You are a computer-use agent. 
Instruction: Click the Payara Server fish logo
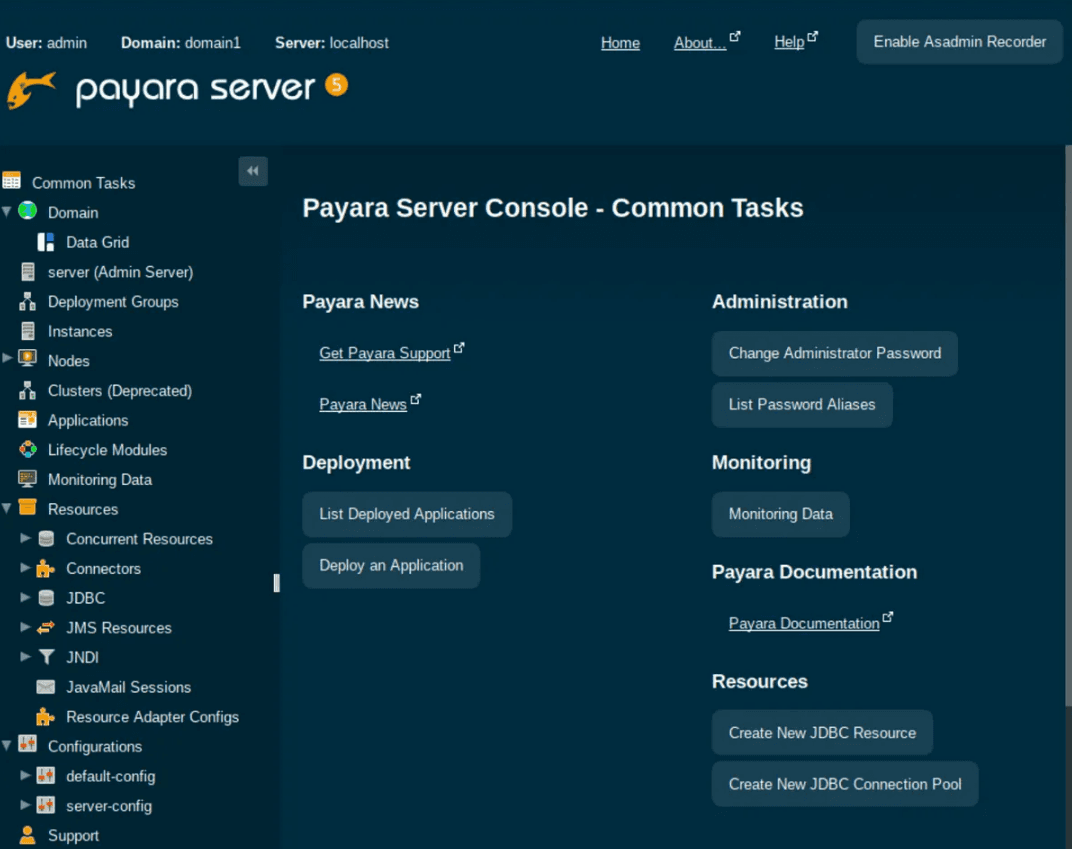(30, 88)
